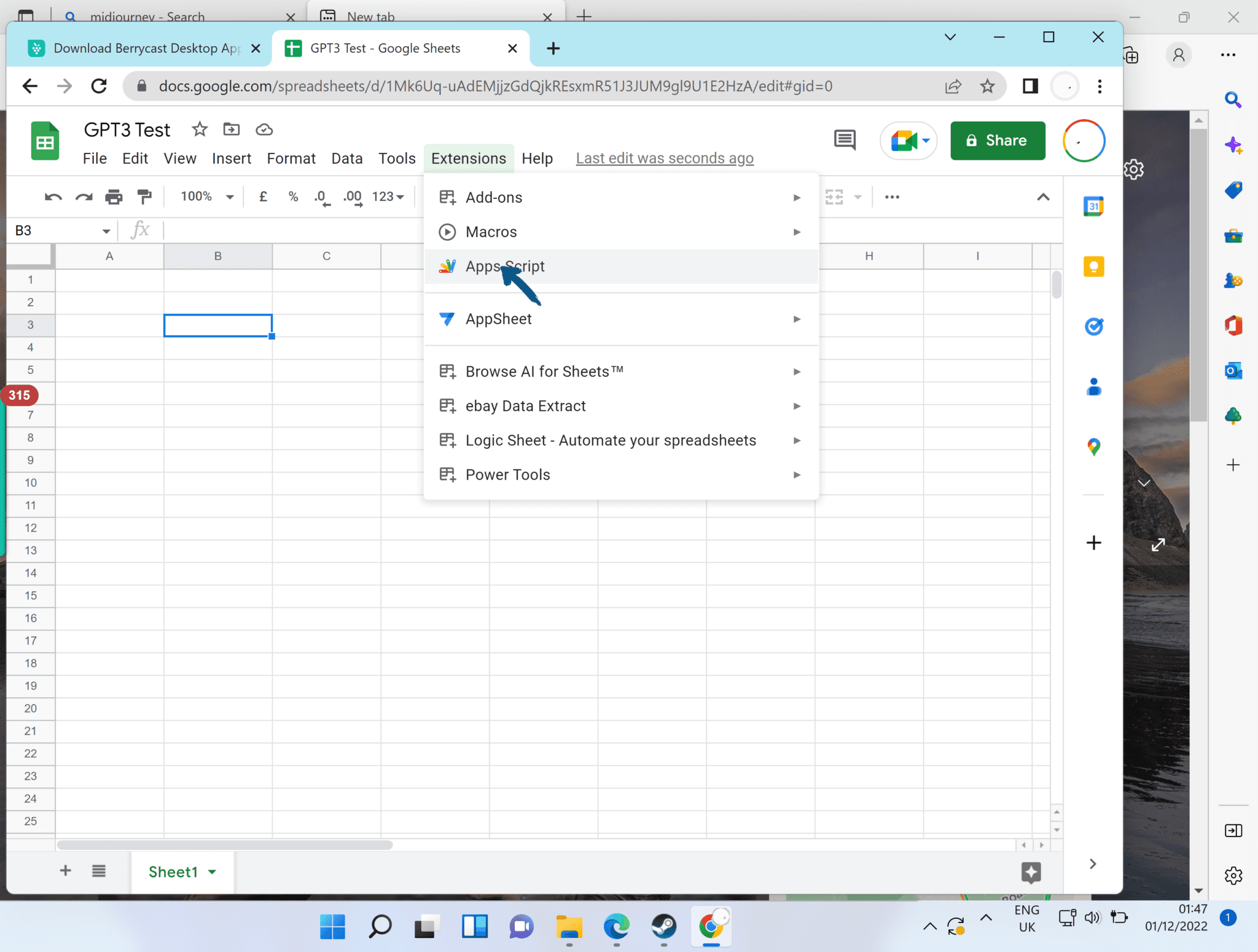
Task: Click the share-page icon in address bar
Action: (953, 86)
